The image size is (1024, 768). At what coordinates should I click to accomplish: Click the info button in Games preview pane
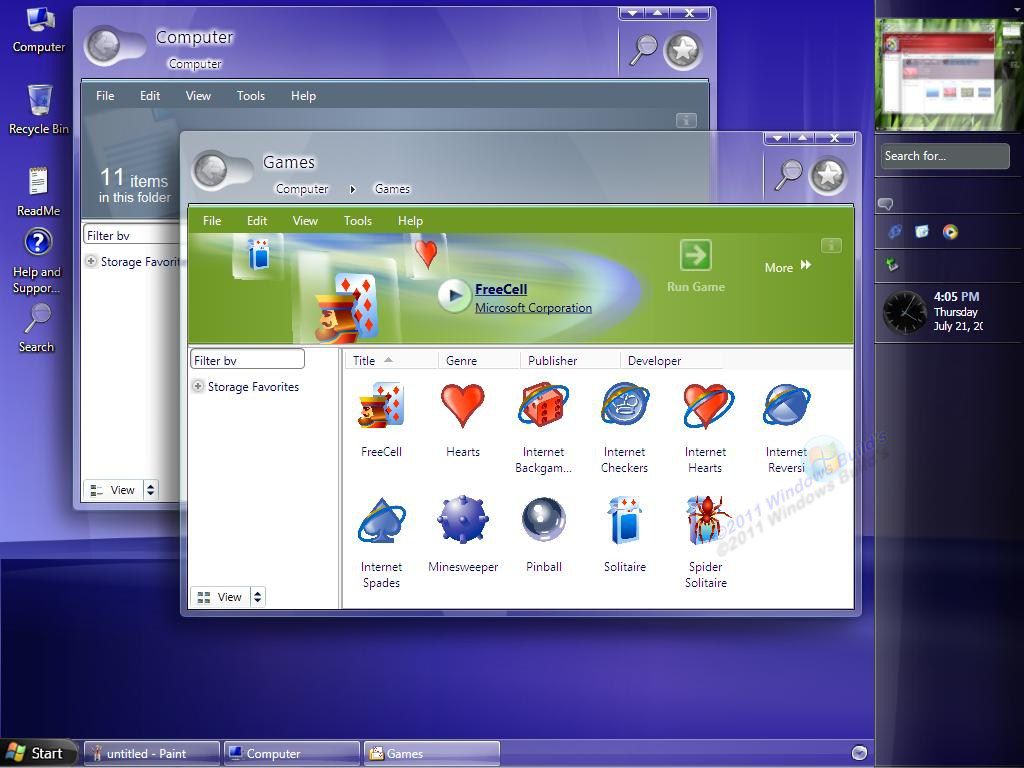[831, 246]
